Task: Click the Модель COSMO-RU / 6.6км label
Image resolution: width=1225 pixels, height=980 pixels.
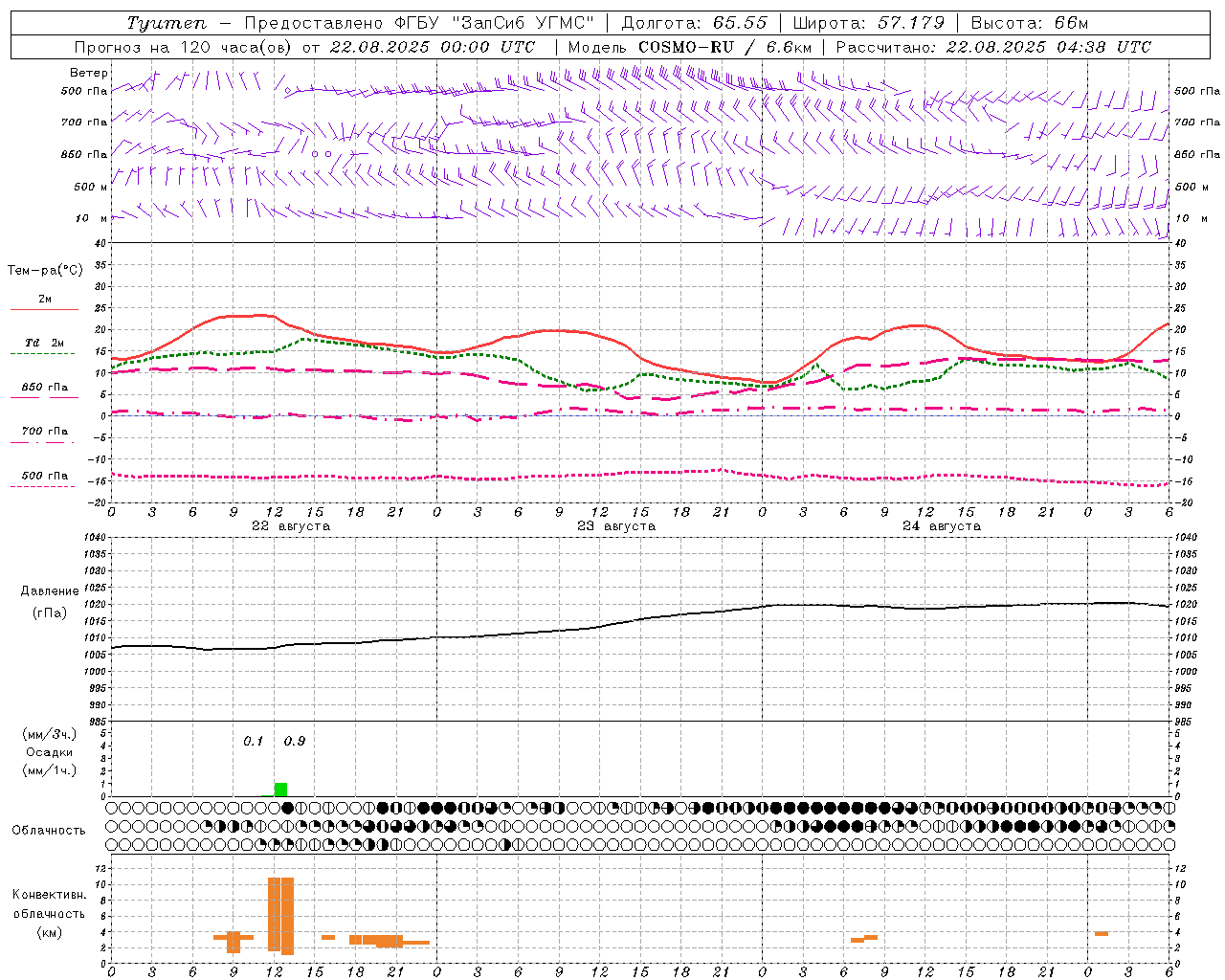Action: (x=690, y=47)
